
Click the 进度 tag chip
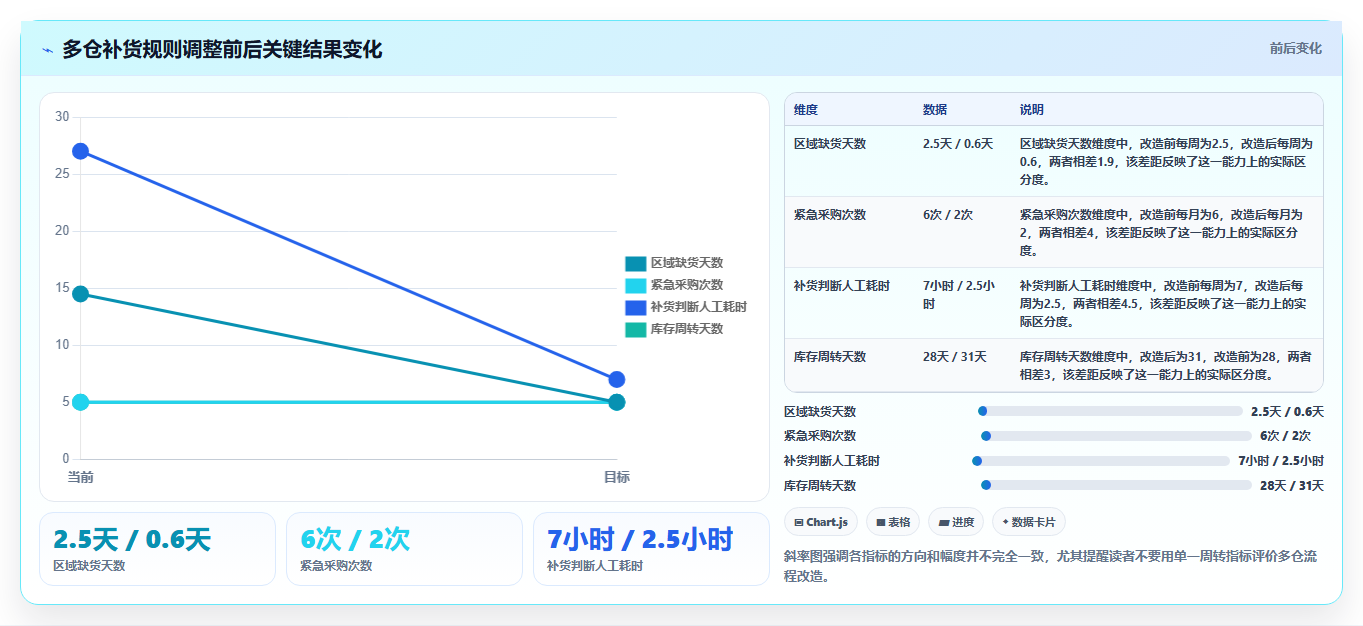coord(956,522)
